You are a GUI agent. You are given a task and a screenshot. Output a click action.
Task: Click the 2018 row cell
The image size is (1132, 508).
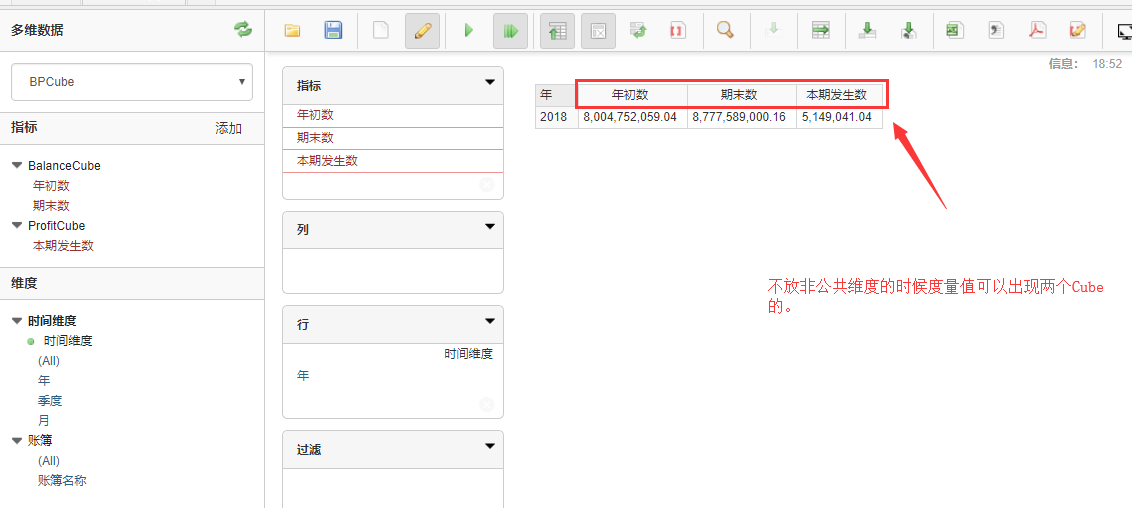point(557,117)
